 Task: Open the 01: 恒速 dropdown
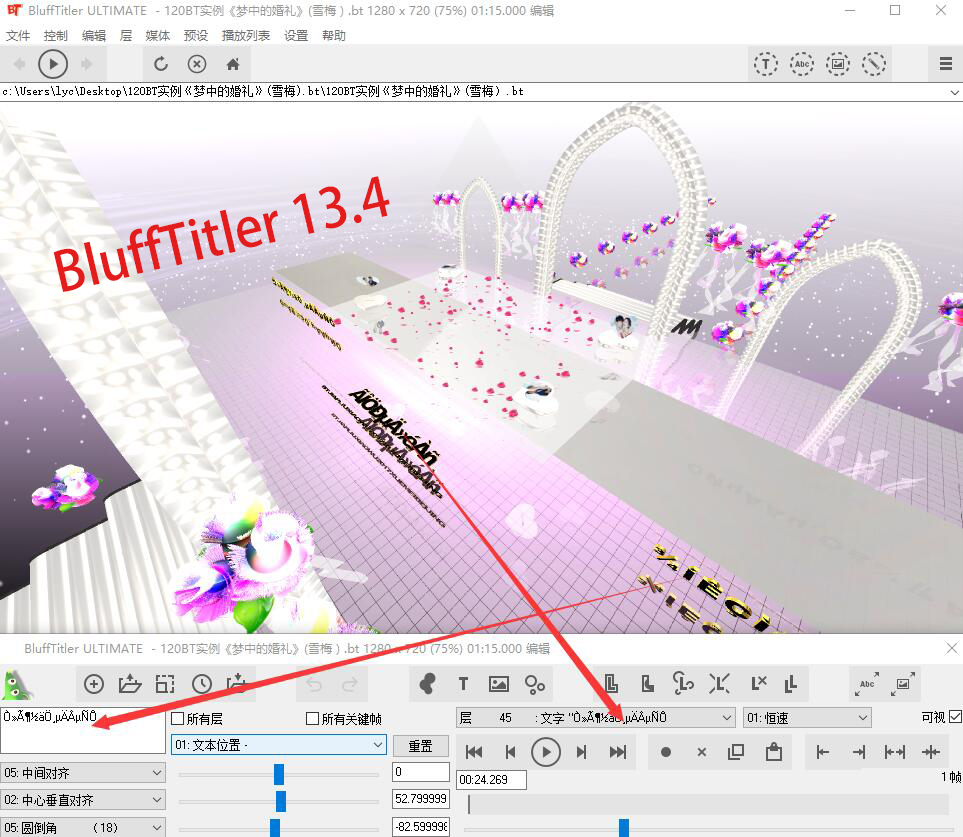[807, 717]
